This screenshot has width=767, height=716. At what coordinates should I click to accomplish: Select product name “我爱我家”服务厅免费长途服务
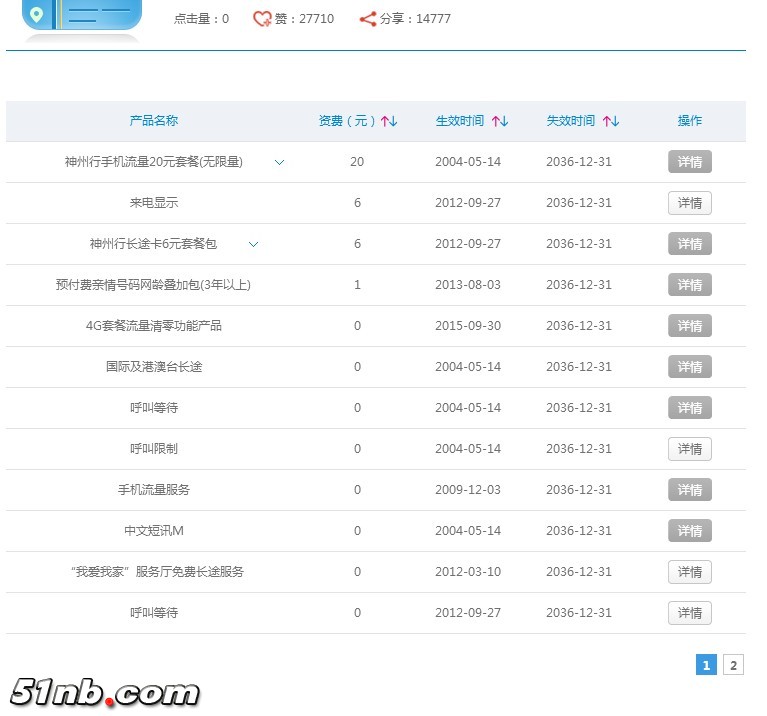pyautogui.click(x=157, y=572)
